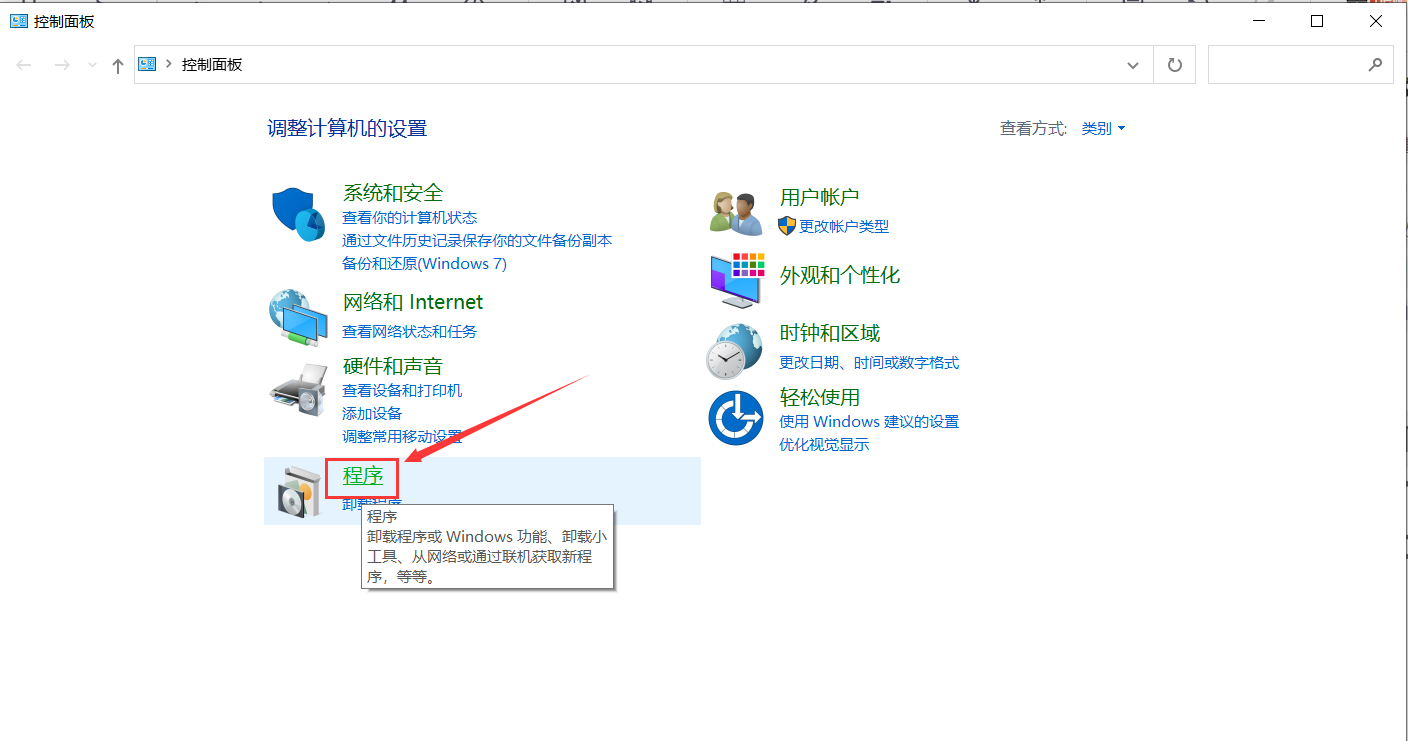Open the 系统和安全 category link

point(393,192)
